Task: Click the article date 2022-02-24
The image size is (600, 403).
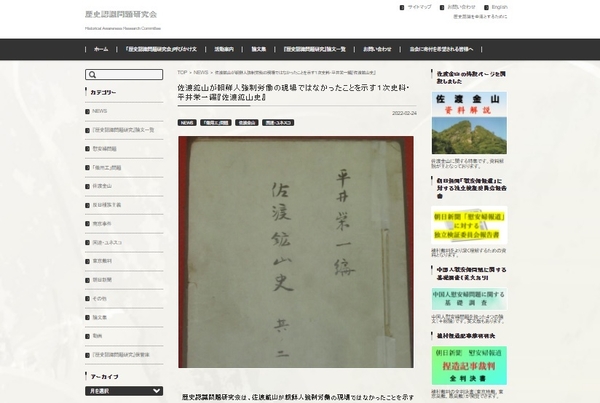Action: [x=404, y=114]
